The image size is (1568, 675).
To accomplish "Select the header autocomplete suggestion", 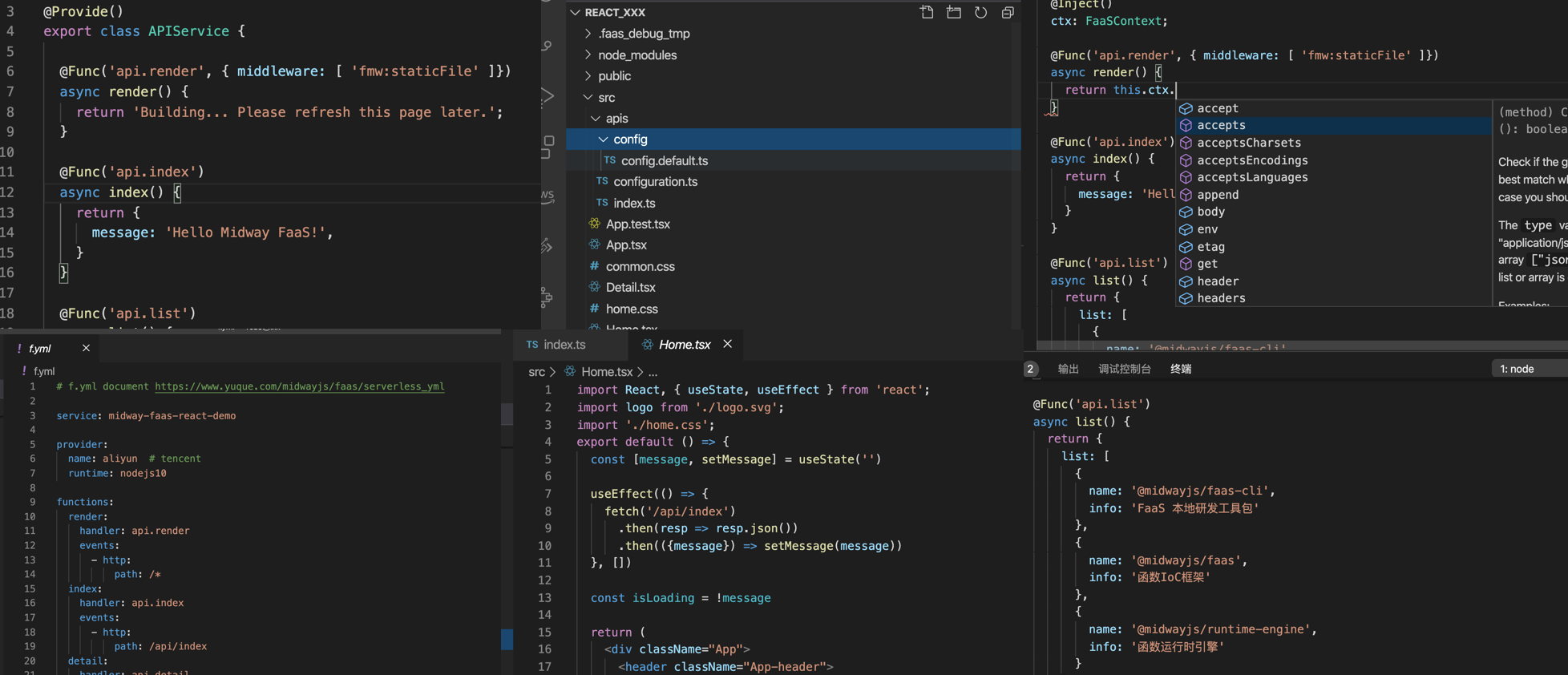I will [1334, 281].
